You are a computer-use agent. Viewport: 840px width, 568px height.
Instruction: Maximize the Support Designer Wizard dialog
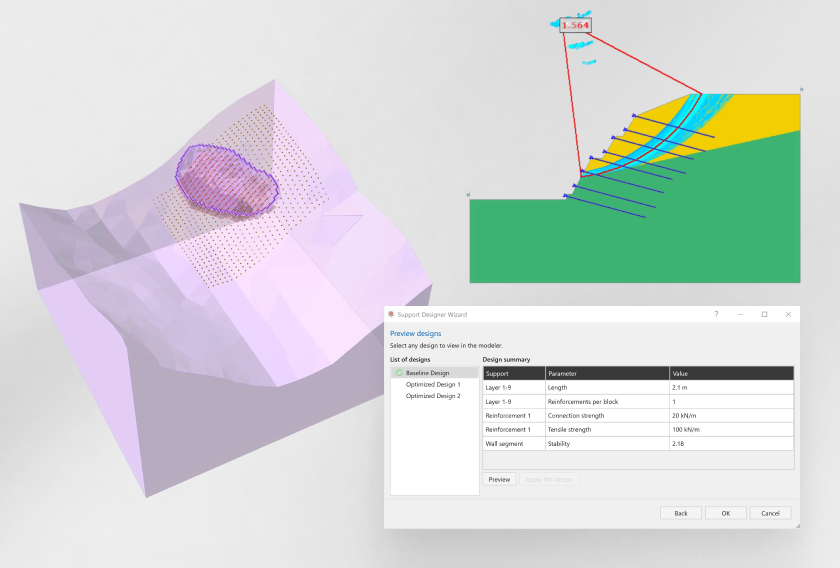coord(764,314)
